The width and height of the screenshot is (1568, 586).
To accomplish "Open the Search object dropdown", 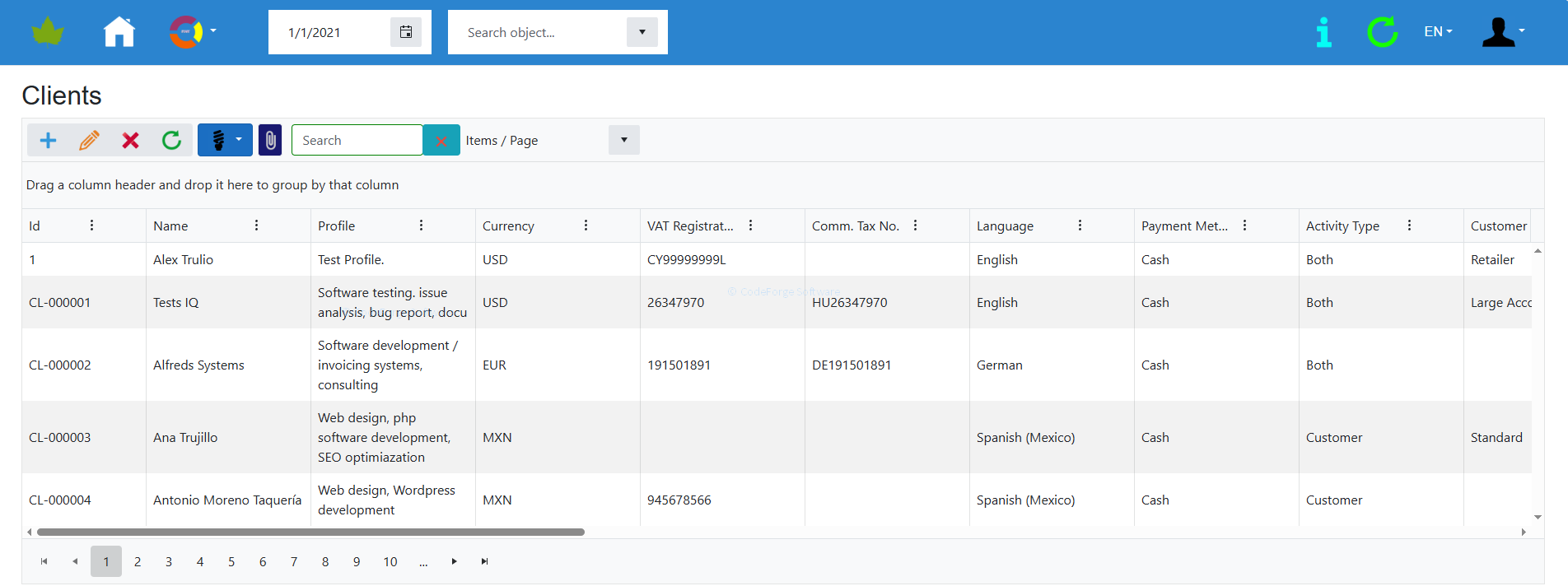I will pyautogui.click(x=642, y=32).
